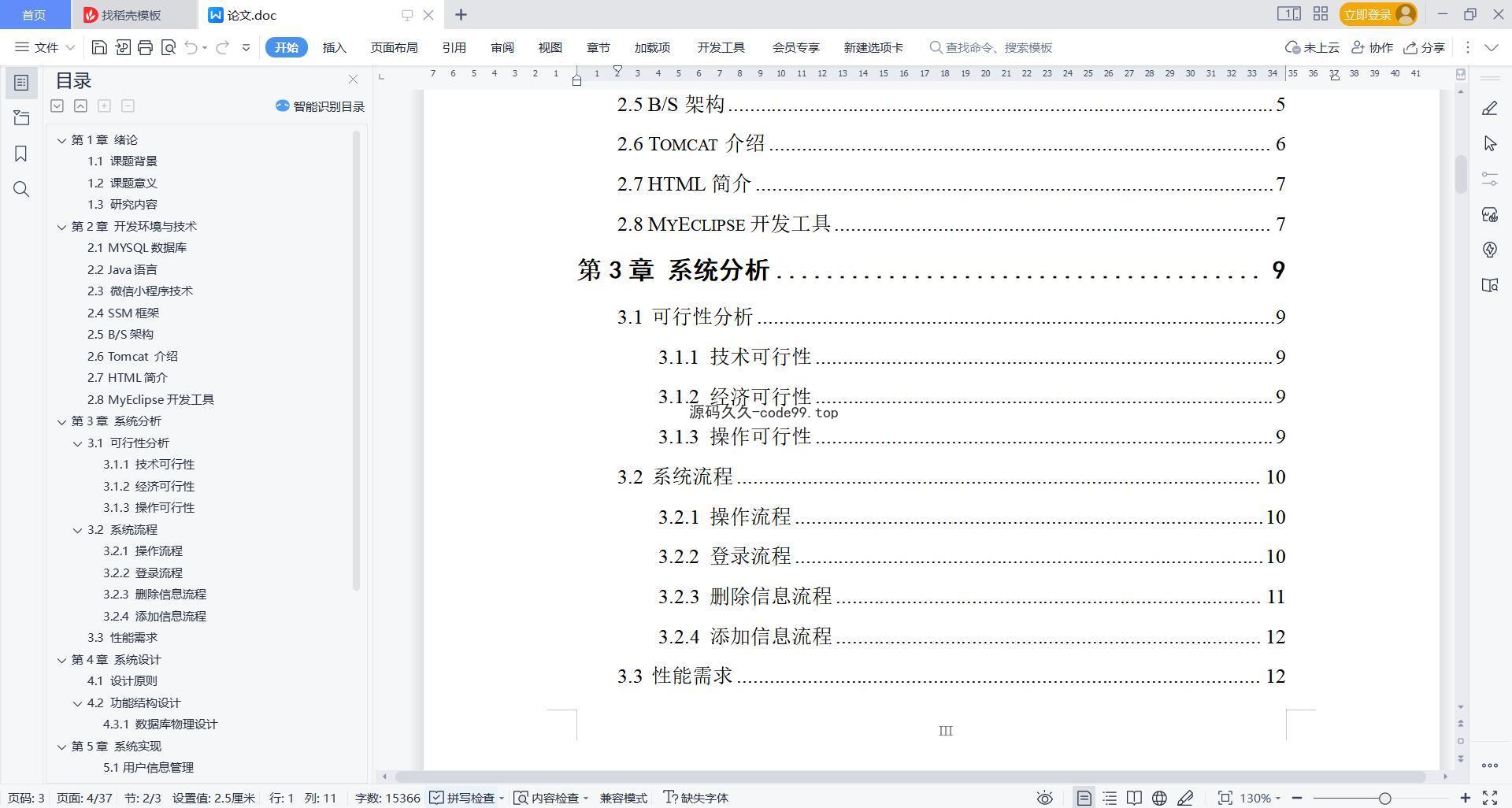Open the 开发工具 ribbon tab
This screenshot has height=808, width=1512.
(721, 47)
